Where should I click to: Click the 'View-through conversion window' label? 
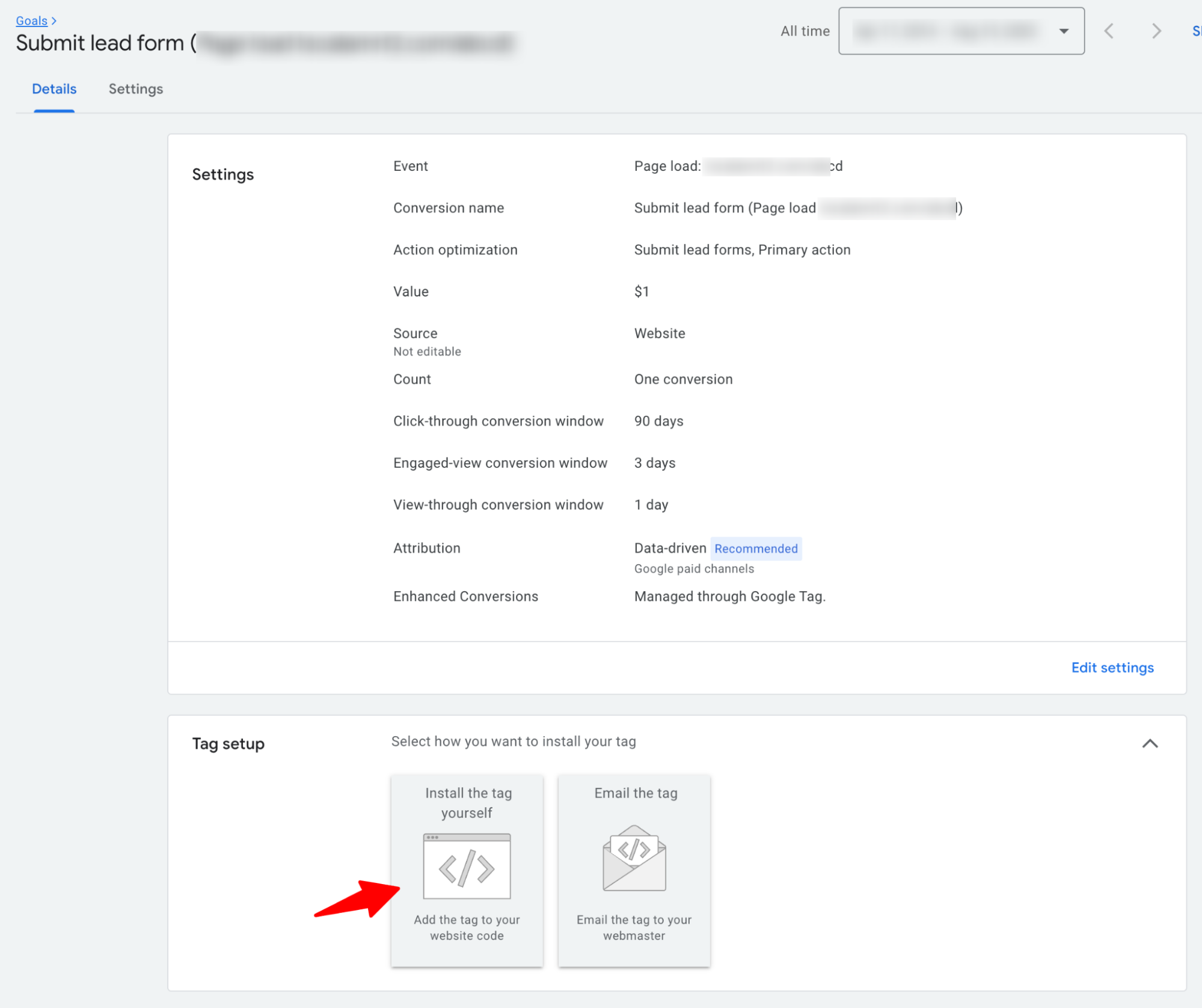(x=498, y=505)
